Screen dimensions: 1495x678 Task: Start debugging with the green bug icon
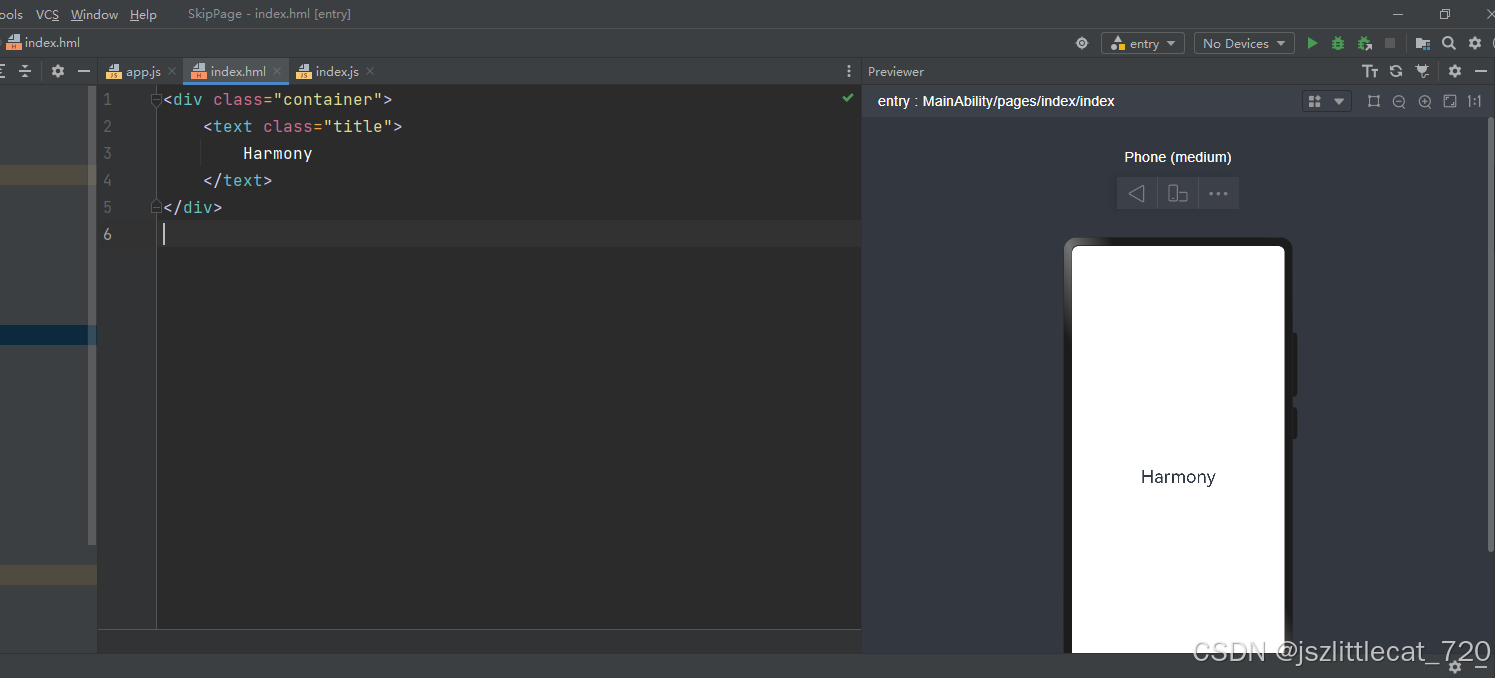click(x=1338, y=43)
